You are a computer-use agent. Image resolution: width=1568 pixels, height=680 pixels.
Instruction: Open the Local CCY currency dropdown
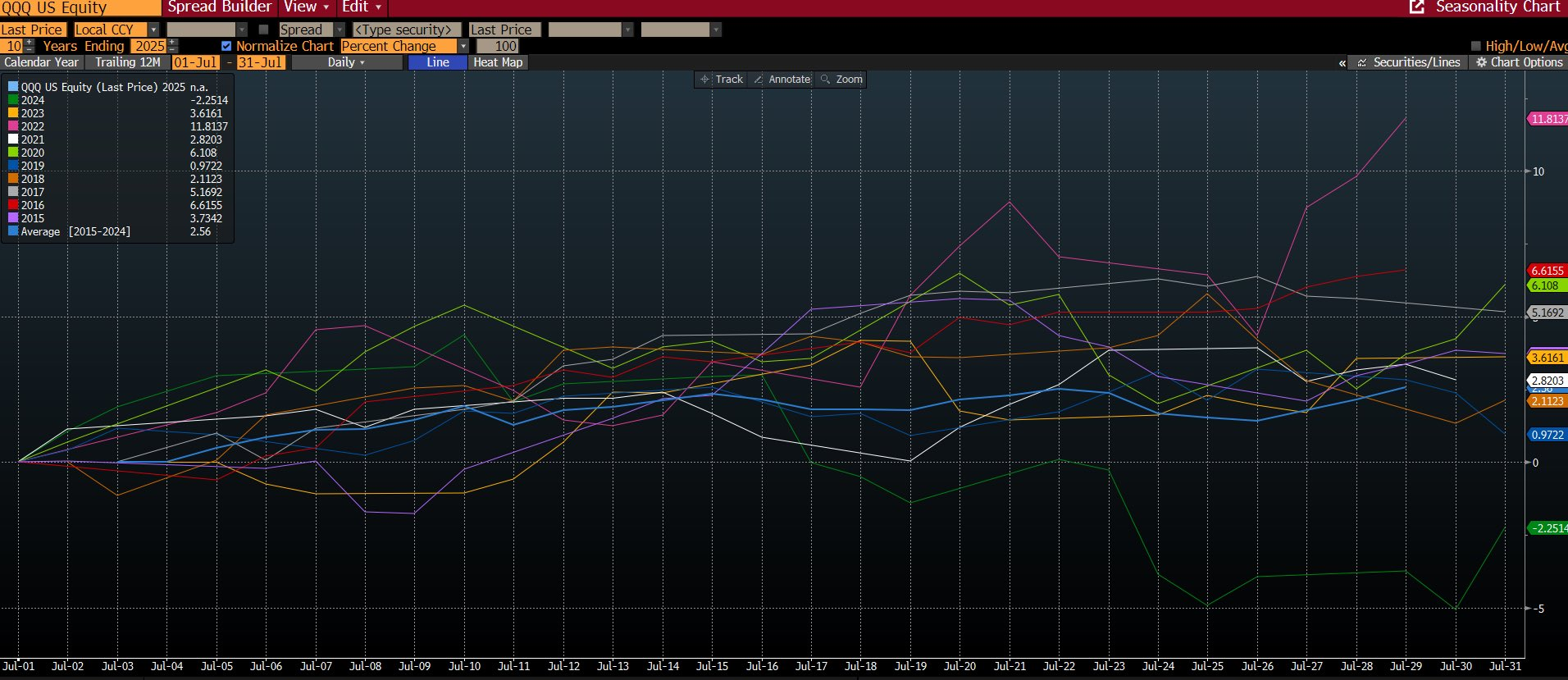point(153,30)
